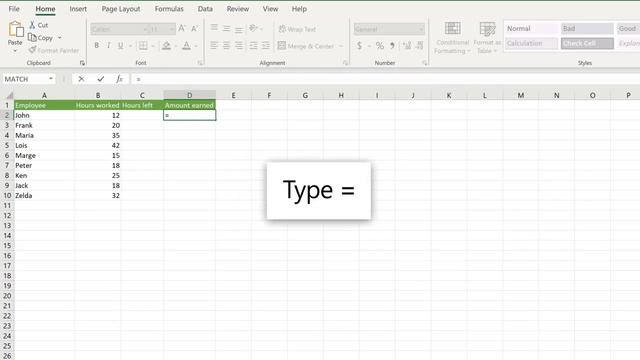
Task: Click the Fill Color bucket icon
Action: coord(166,45)
